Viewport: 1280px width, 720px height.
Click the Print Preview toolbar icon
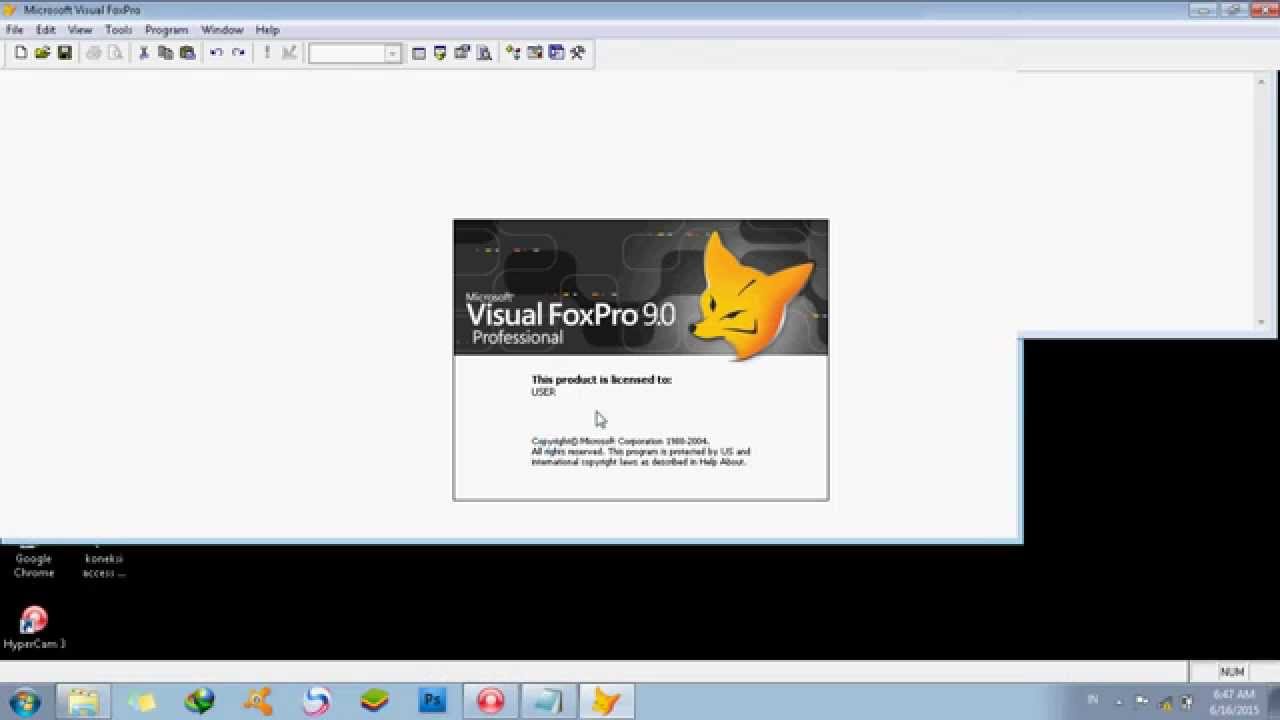click(115, 53)
